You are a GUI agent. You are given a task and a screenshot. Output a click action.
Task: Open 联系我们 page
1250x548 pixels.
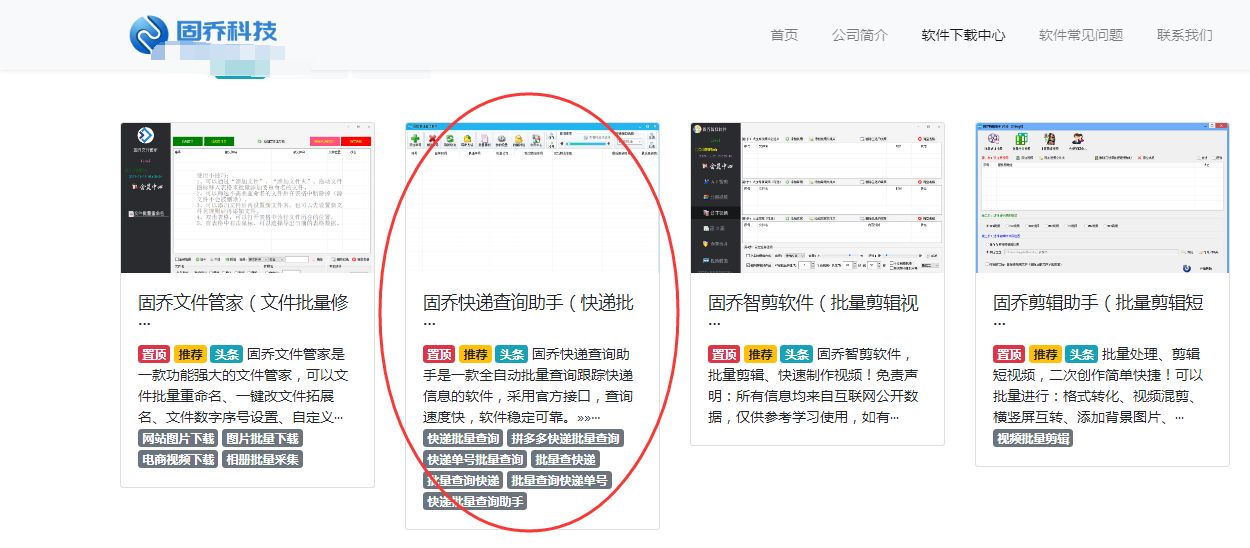(x=1185, y=35)
